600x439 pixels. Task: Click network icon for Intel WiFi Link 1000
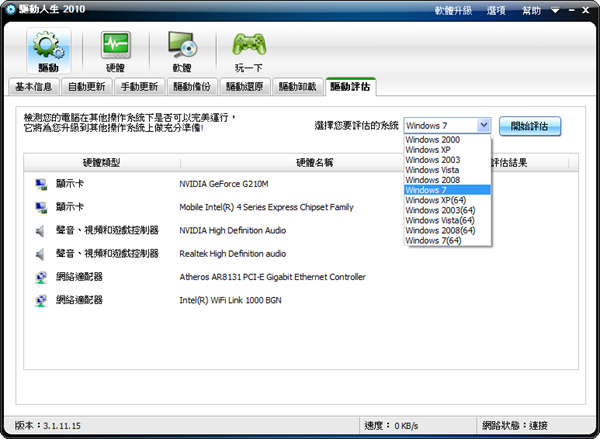(41, 301)
